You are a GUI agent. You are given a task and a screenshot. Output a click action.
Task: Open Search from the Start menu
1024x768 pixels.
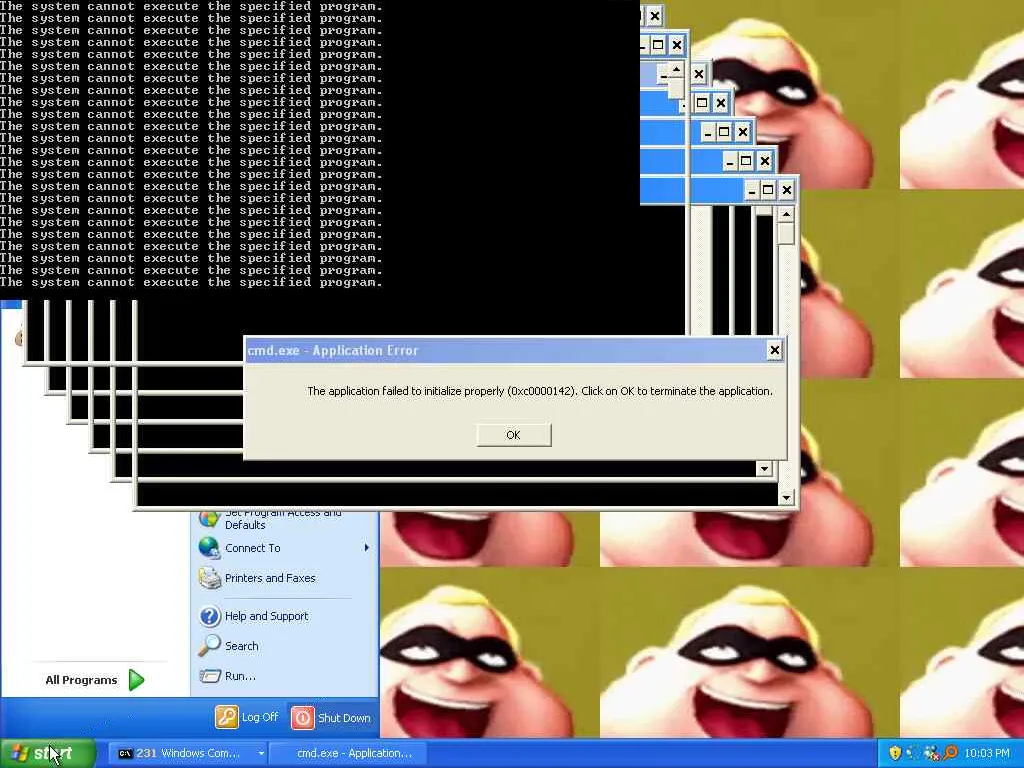[x=284, y=646]
